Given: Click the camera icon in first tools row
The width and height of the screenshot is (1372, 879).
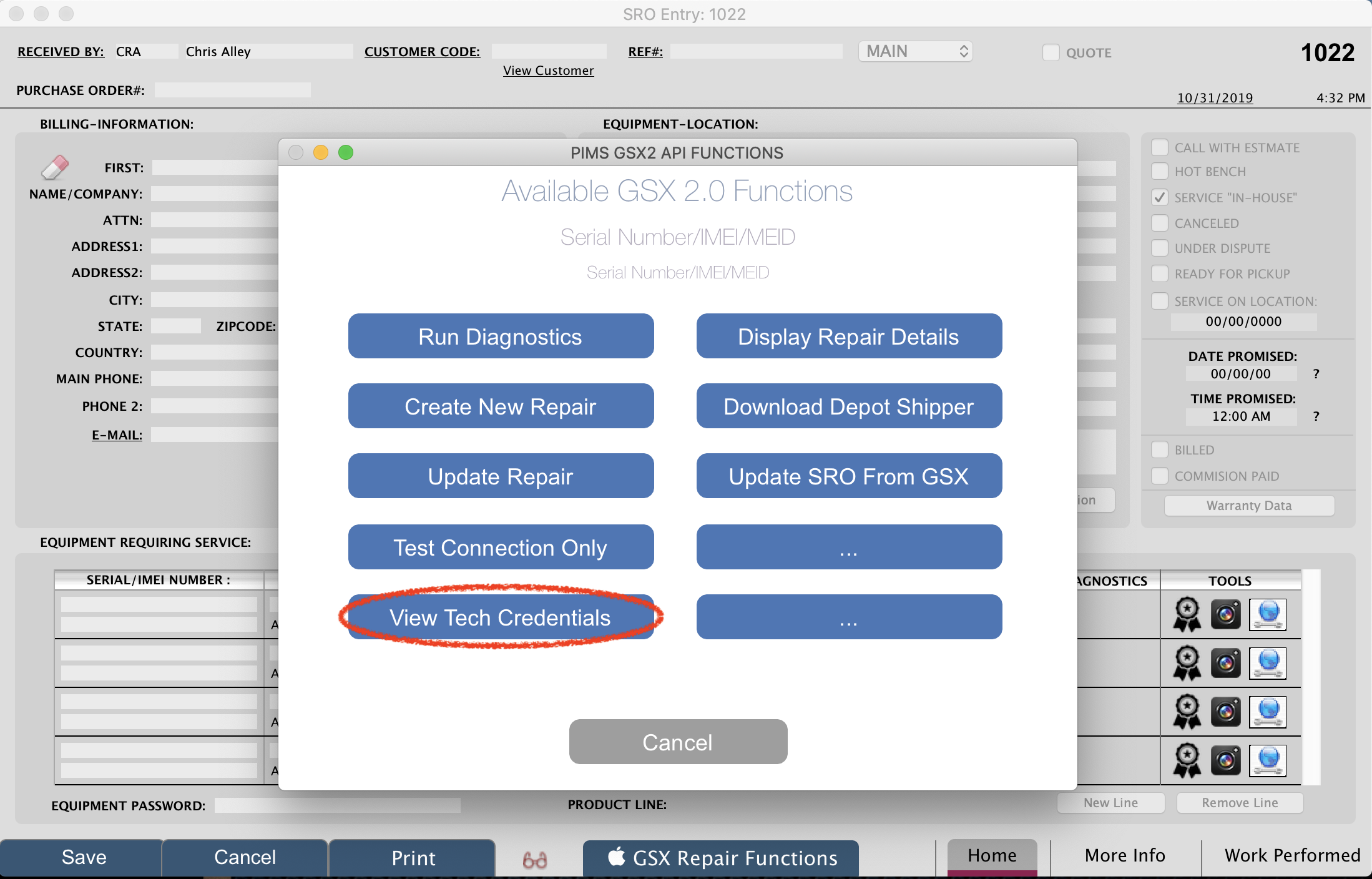Looking at the screenshot, I should (1226, 614).
